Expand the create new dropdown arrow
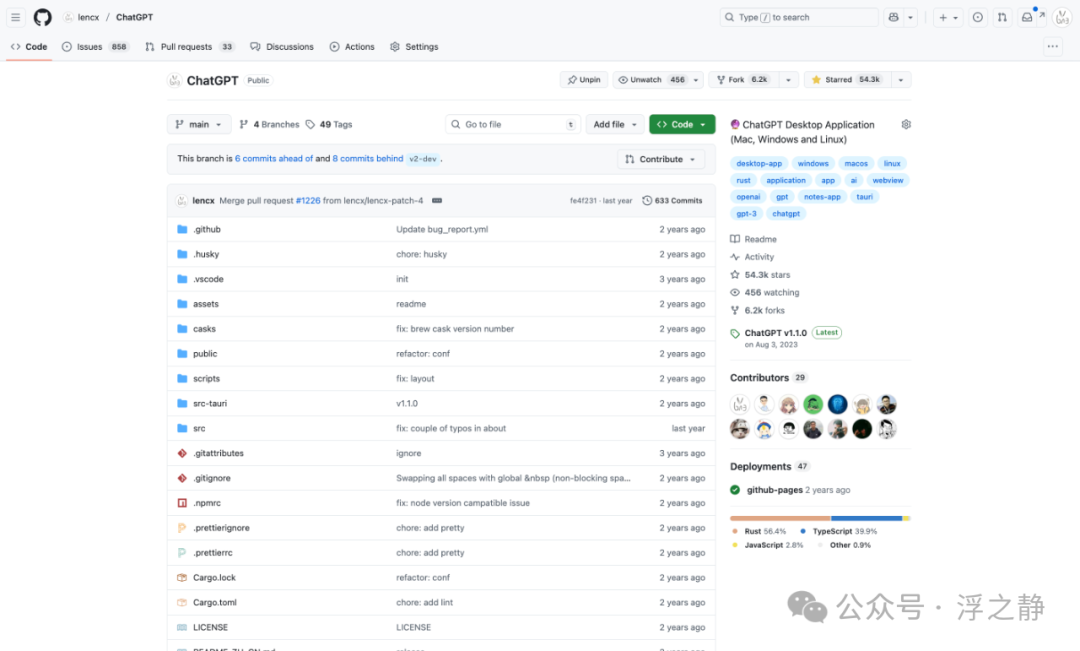This screenshot has width=1080, height=651. (x=955, y=17)
